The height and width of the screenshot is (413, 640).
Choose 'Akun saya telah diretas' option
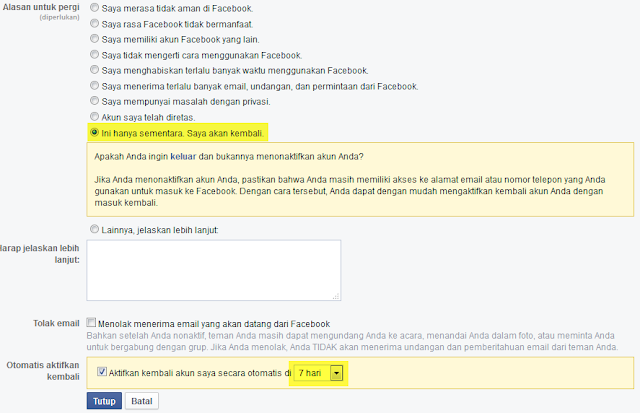pyautogui.click(x=94, y=116)
